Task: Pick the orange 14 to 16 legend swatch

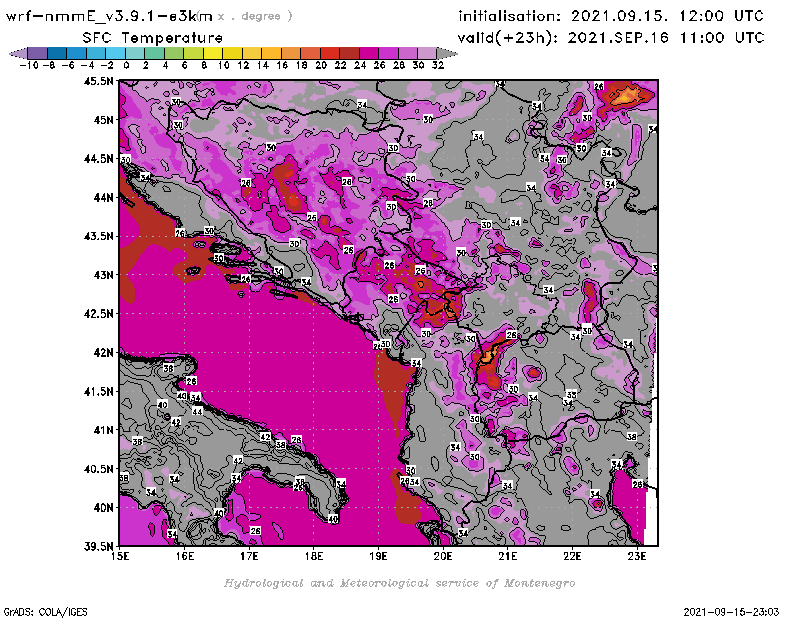Action: 271,53
